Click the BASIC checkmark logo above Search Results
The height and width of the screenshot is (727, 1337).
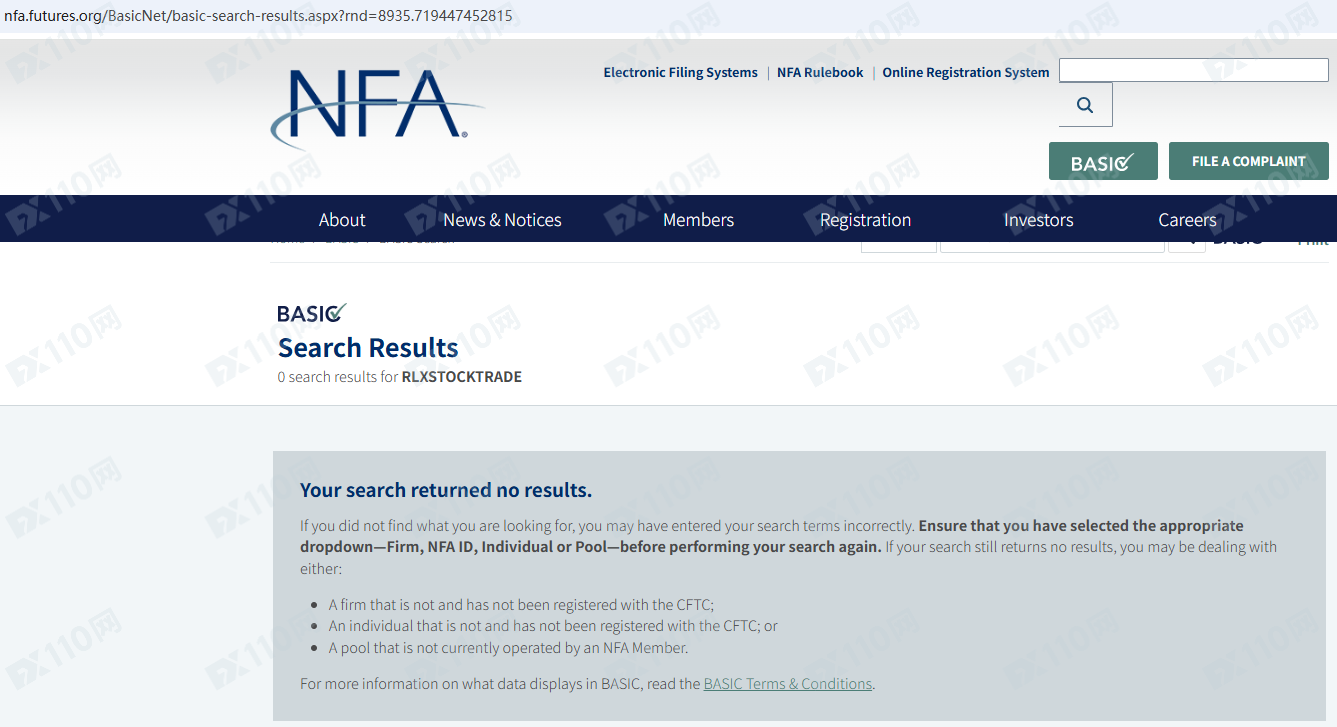(312, 313)
